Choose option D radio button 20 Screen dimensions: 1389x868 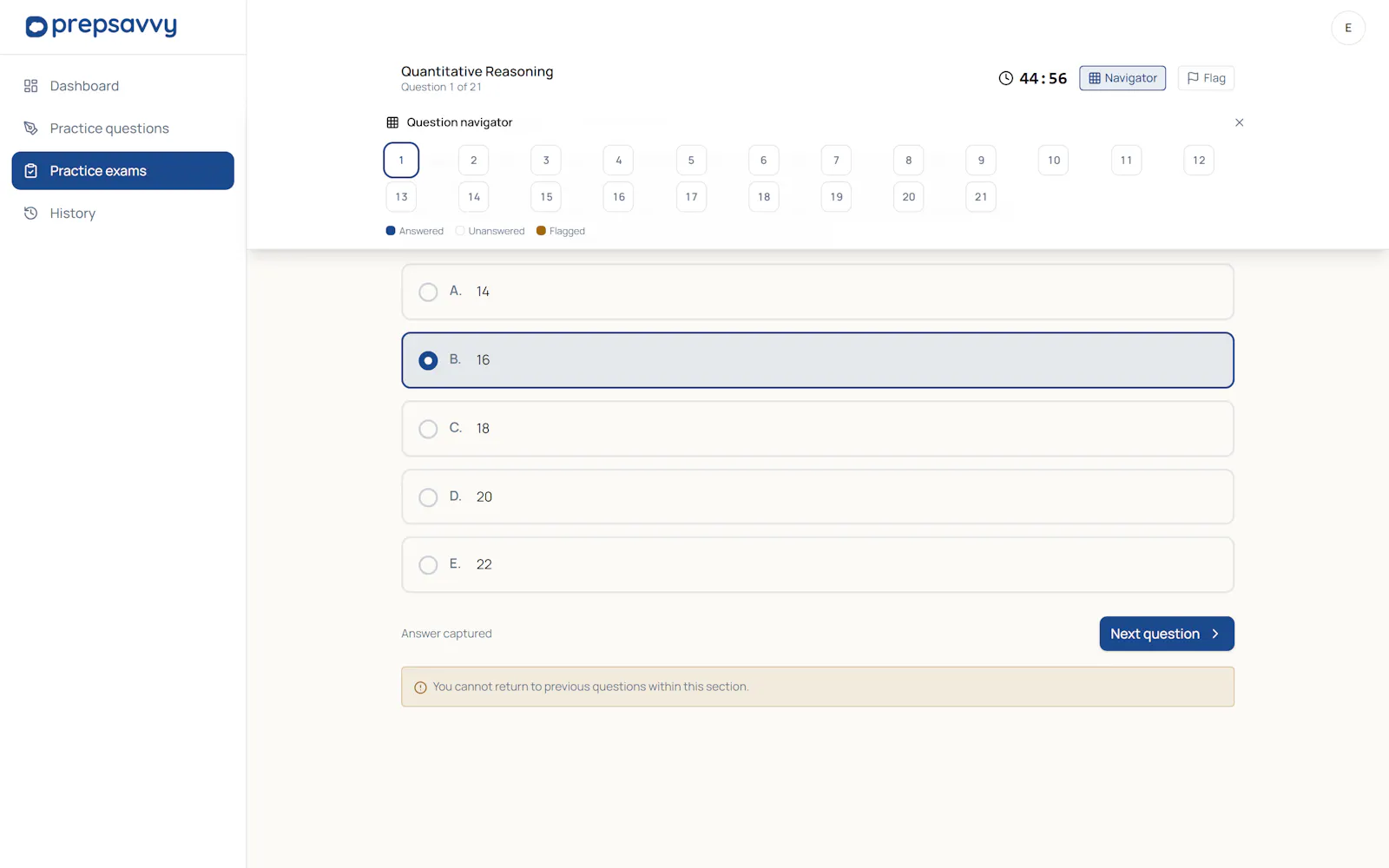[x=428, y=497]
